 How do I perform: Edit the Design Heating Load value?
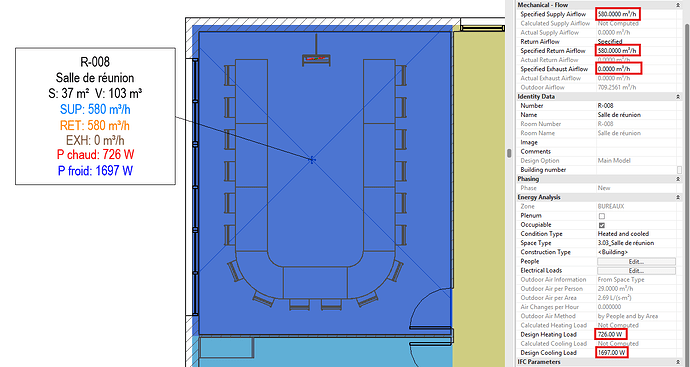pos(611,334)
